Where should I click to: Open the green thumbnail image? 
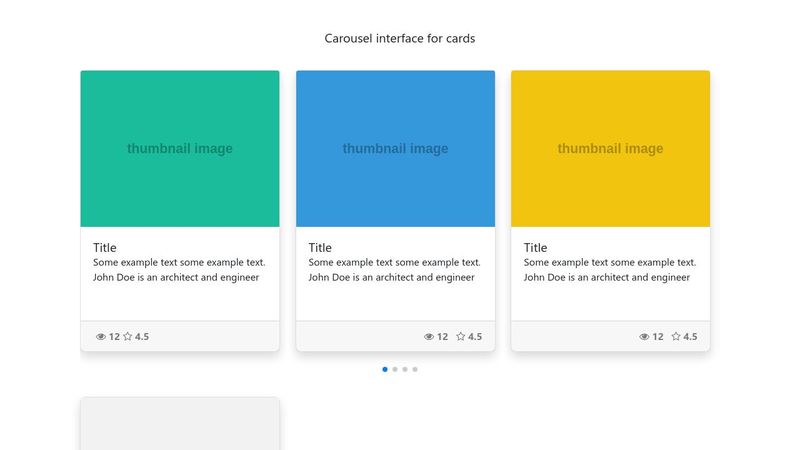pyautogui.click(x=180, y=148)
